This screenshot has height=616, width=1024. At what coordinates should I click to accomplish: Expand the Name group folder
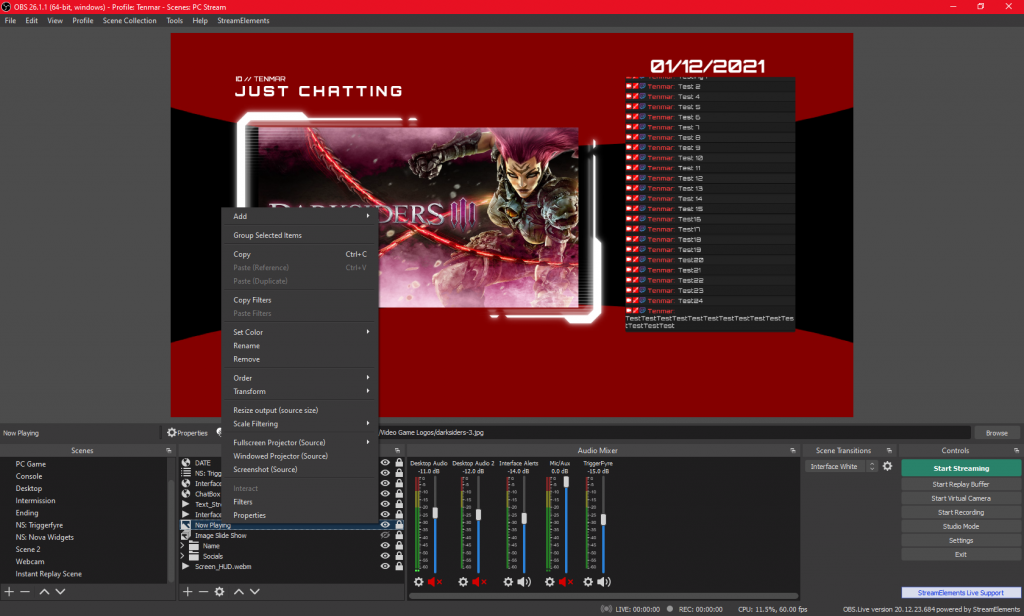tap(183, 545)
